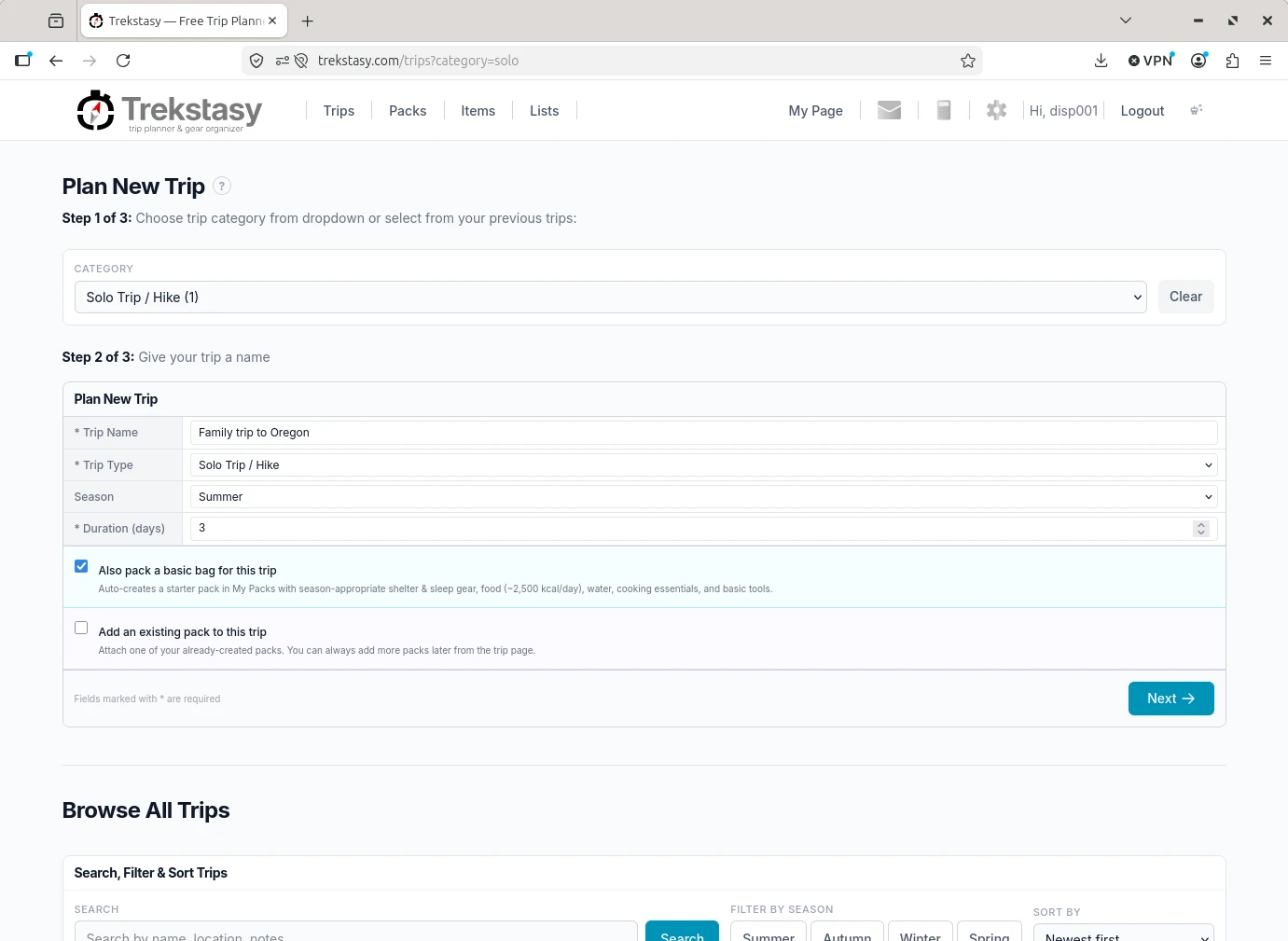Open the sidebar toggle icon
Screen dimensions: 1288x941
point(23,61)
